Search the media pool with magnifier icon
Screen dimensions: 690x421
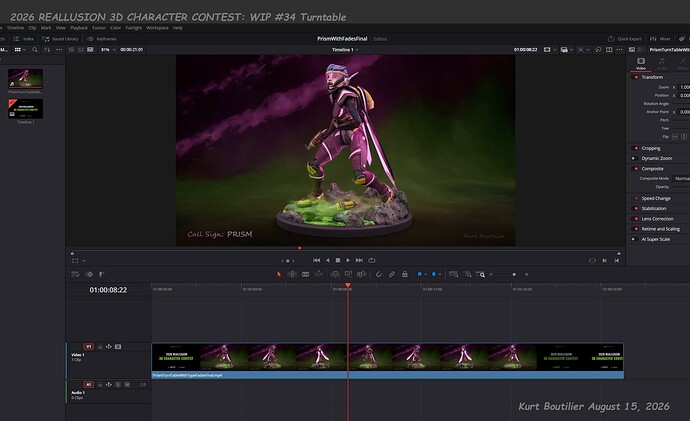point(35,50)
